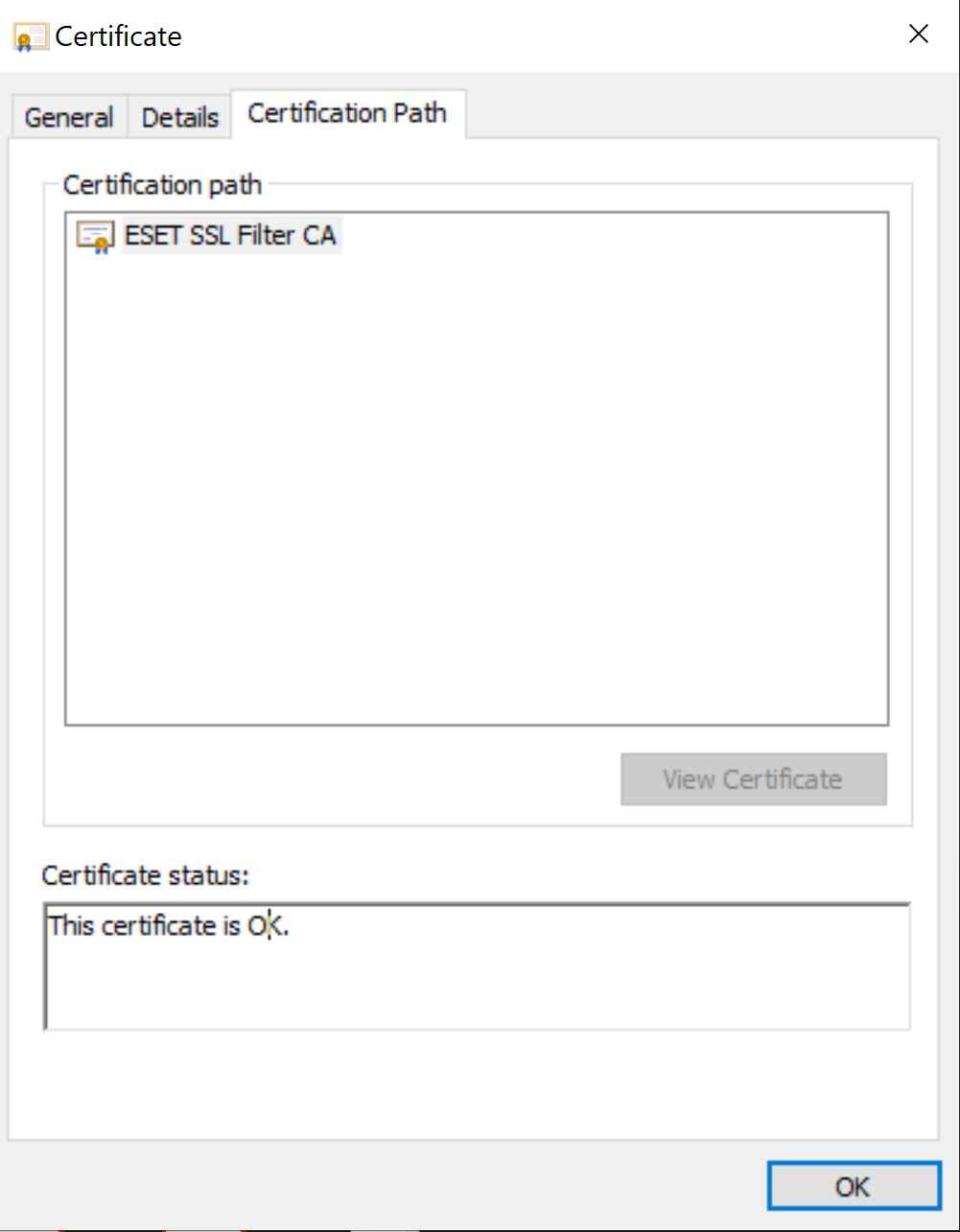Click the ESET SSL Filter CA certificate icon
Image resolution: width=960 pixels, height=1232 pixels.
coord(94,236)
